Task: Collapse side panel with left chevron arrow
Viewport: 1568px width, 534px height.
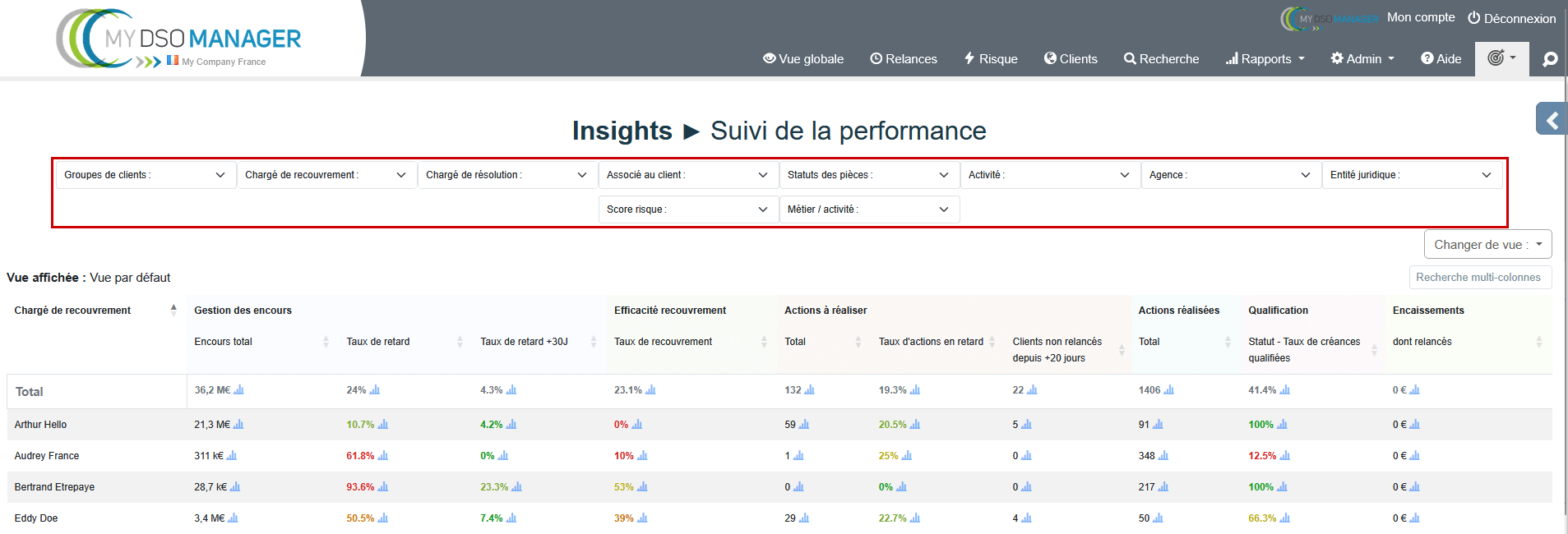Action: point(1552,120)
